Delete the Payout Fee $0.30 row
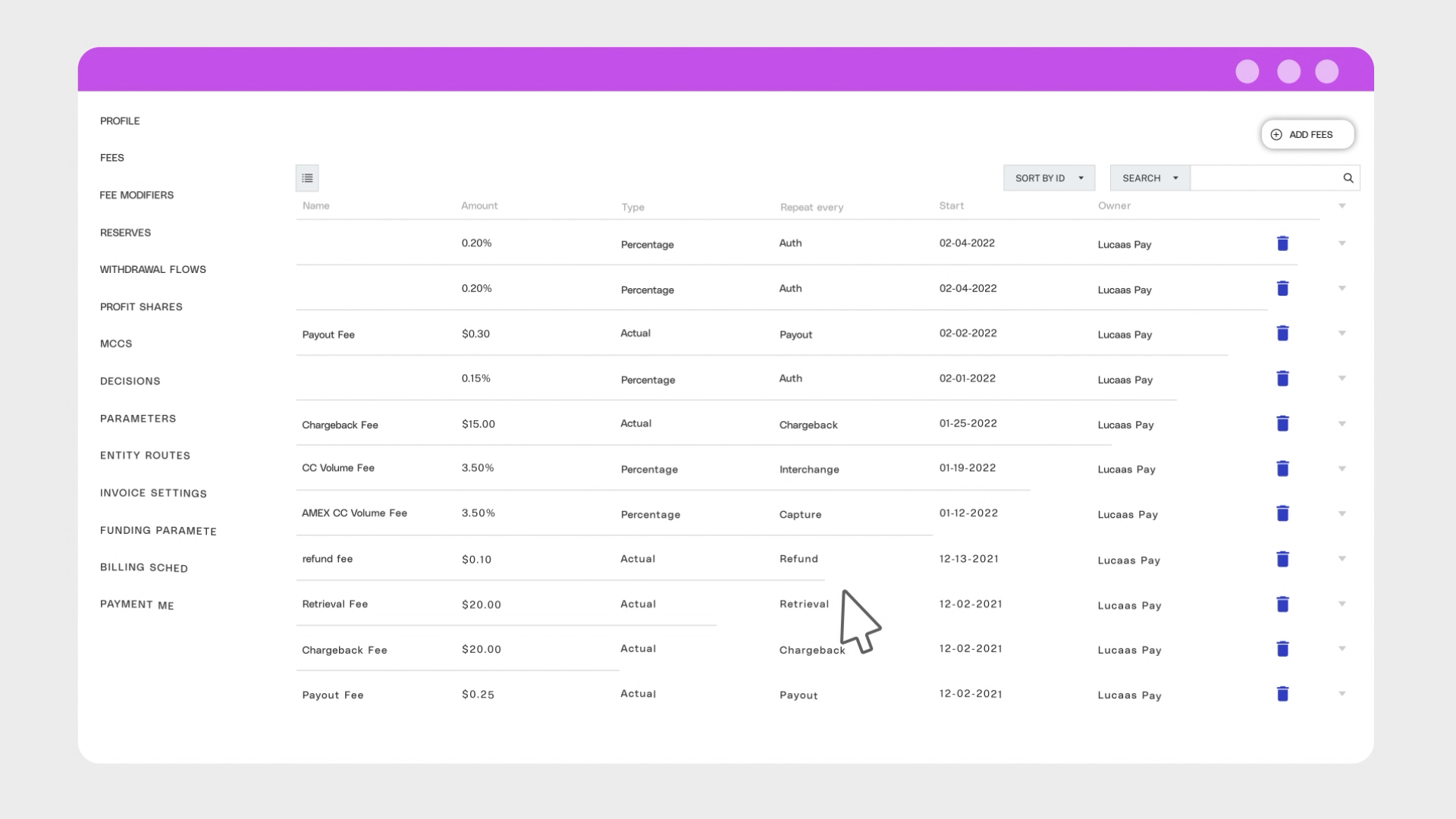 click(x=1282, y=334)
